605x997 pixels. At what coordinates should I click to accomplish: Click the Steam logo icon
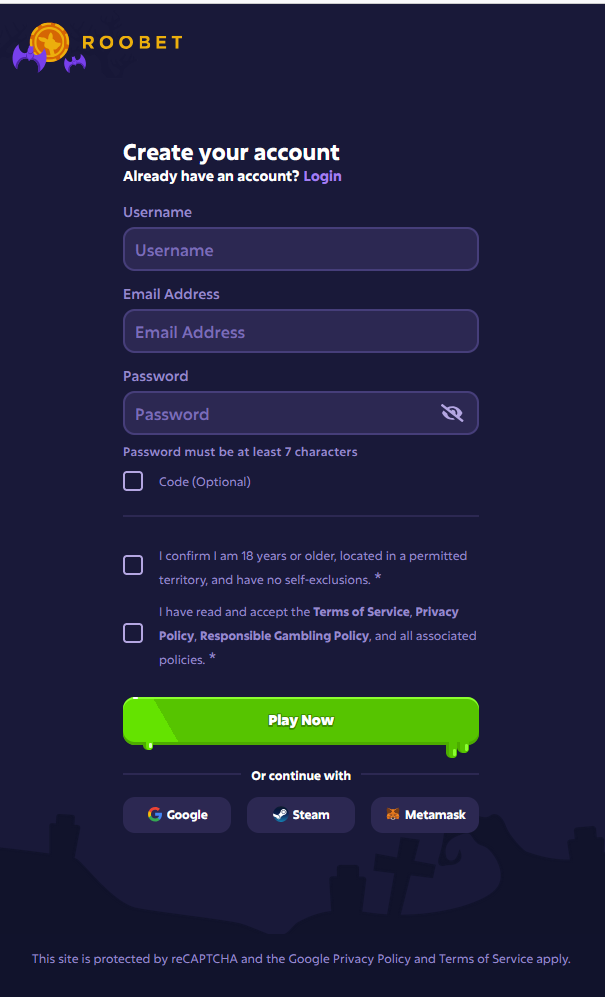pos(280,815)
